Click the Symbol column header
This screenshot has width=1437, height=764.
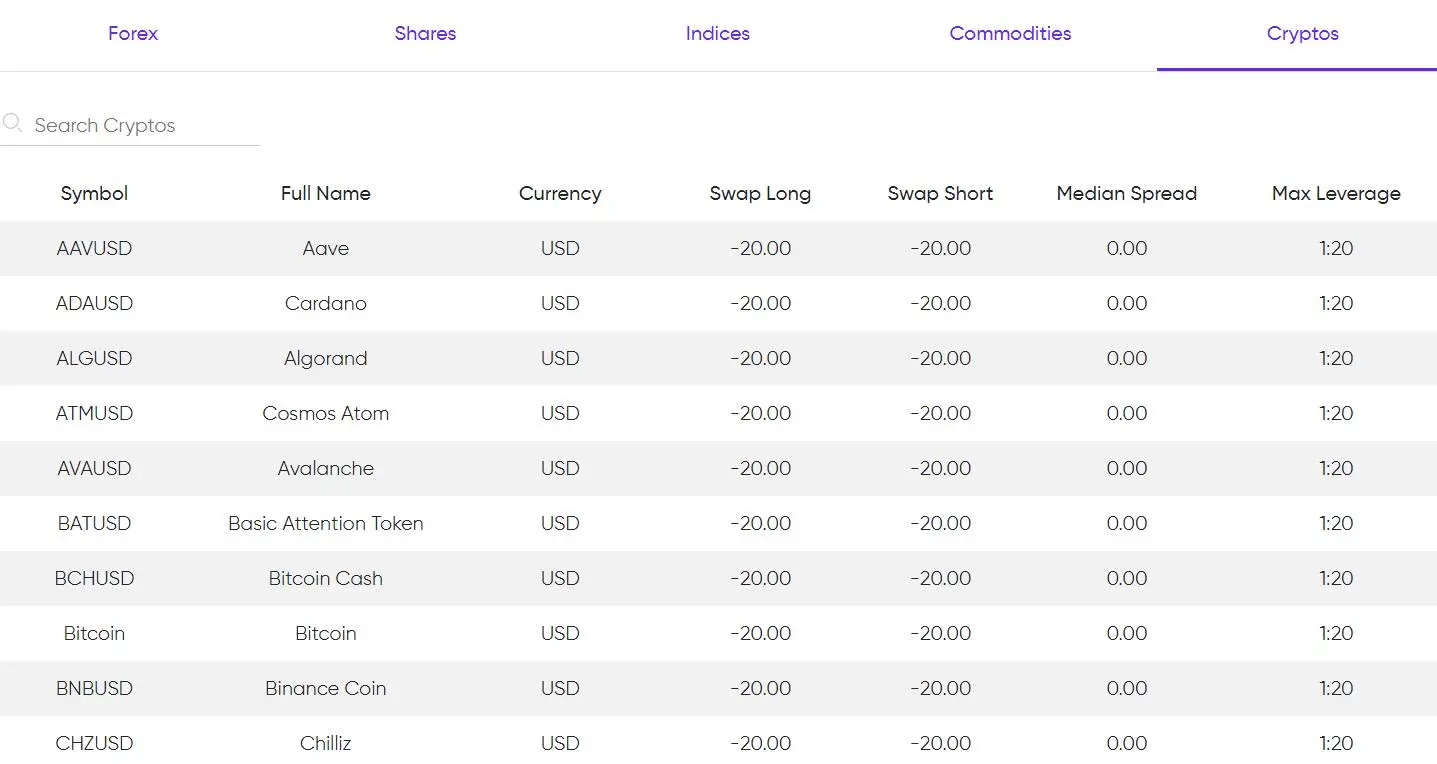tap(94, 194)
